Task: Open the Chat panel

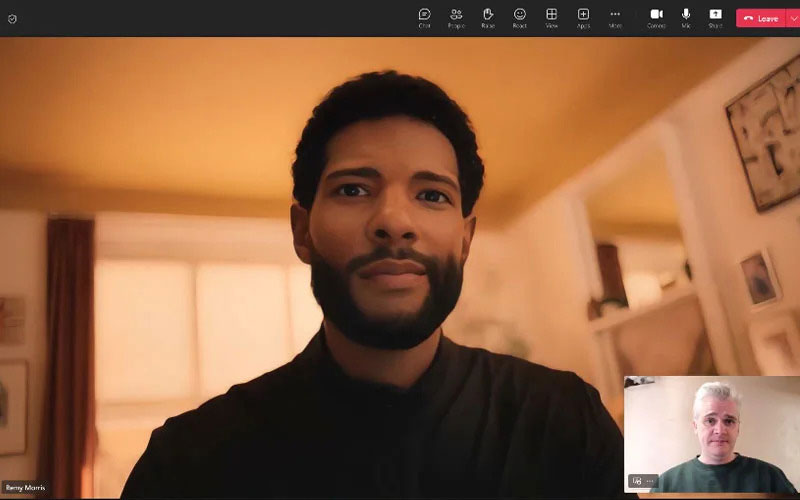Action: click(x=424, y=18)
